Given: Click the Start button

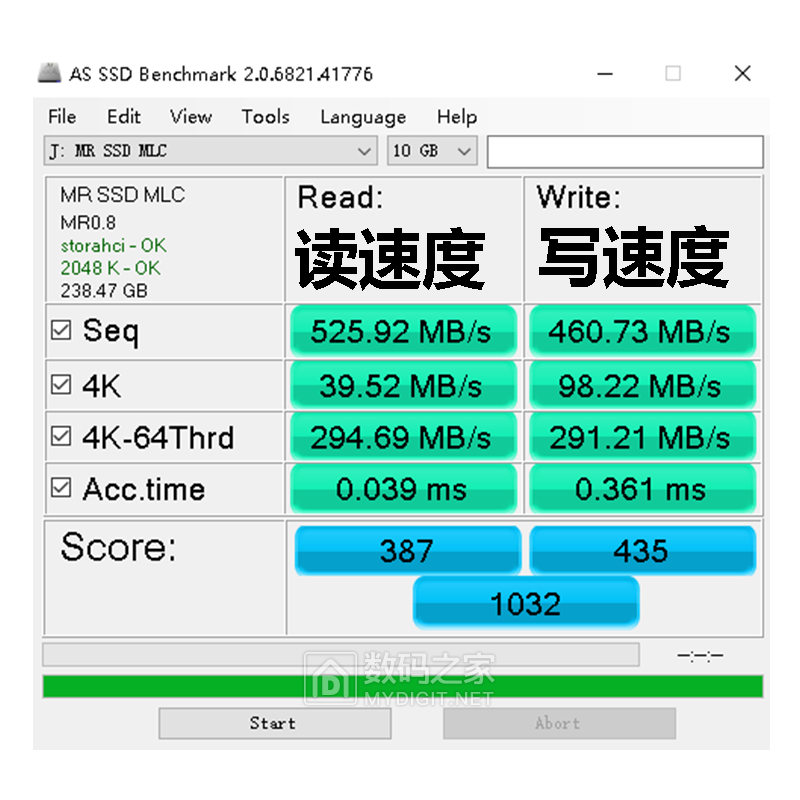Looking at the screenshot, I should 275,723.
